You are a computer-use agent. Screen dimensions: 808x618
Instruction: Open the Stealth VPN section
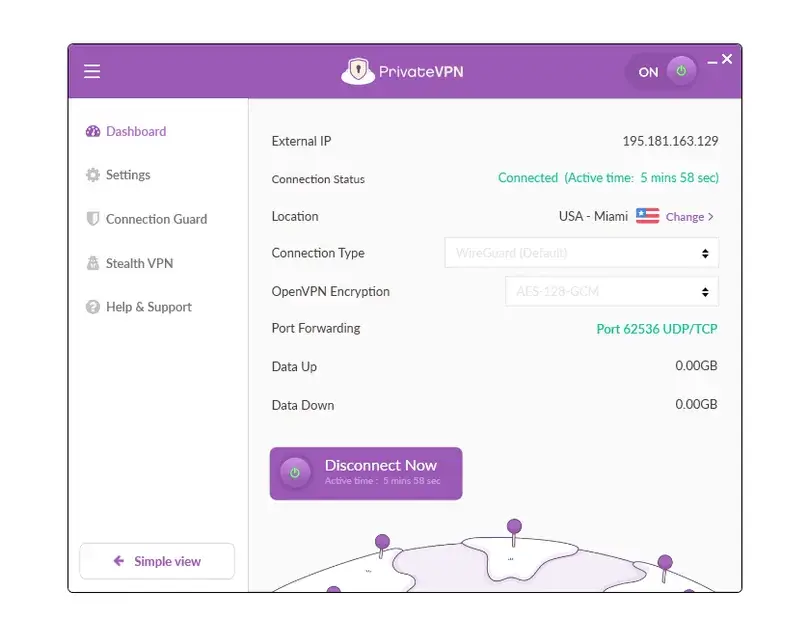[129, 263]
